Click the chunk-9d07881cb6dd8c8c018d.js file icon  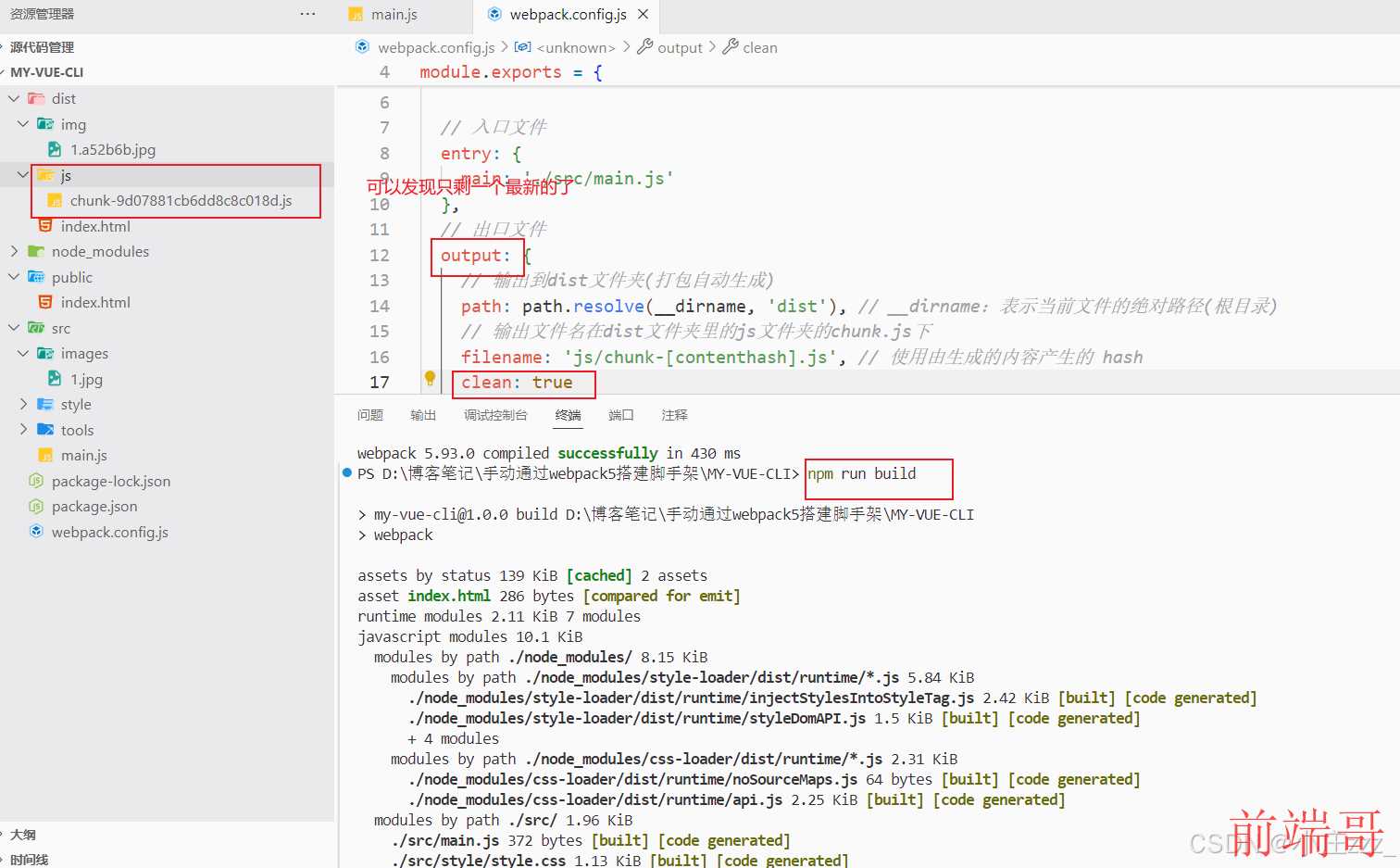(x=55, y=201)
